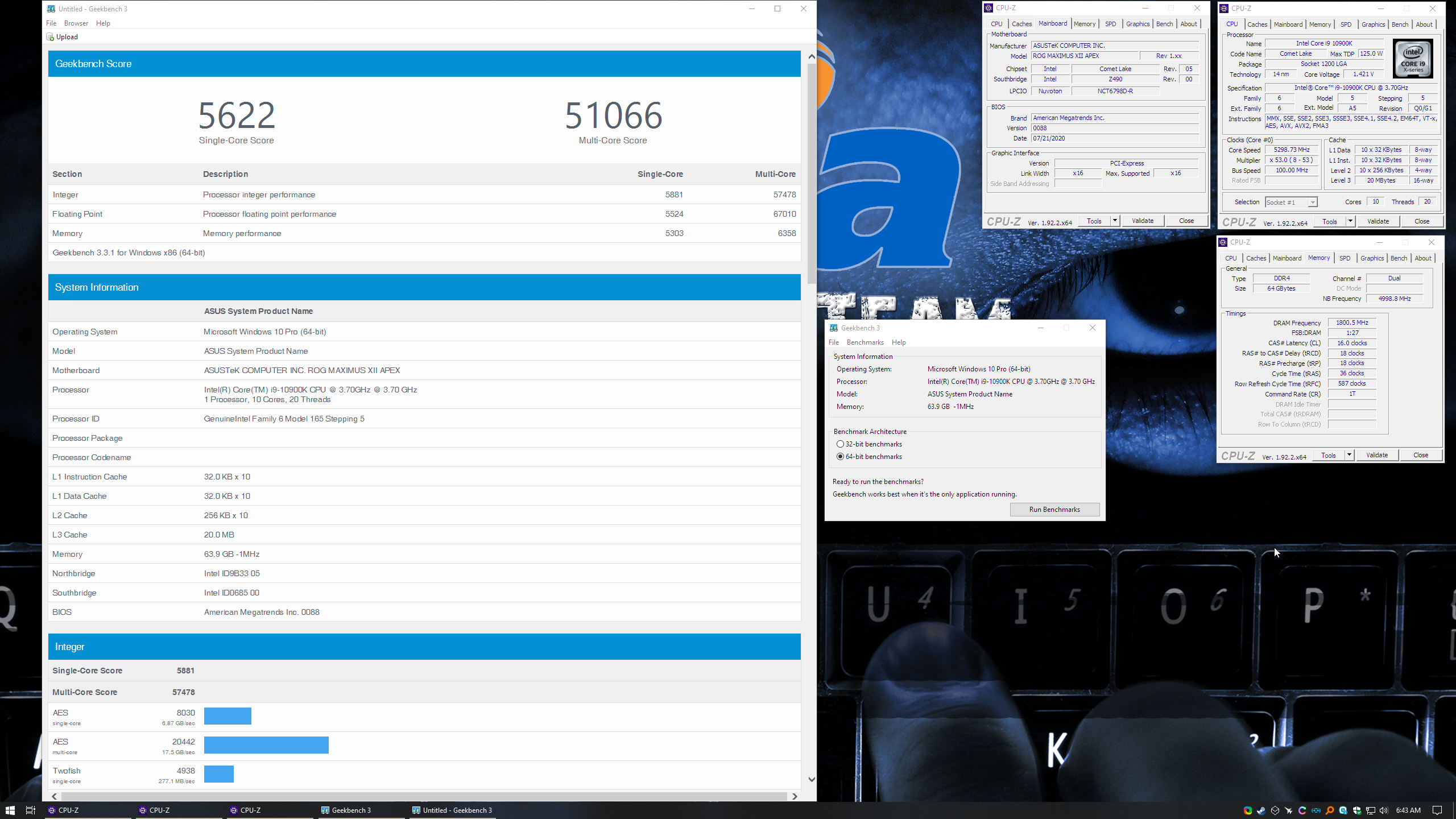Image resolution: width=1456 pixels, height=819 pixels.
Task: Click the horizontal scrollbar right arrow in Geekbench
Action: pos(795,796)
